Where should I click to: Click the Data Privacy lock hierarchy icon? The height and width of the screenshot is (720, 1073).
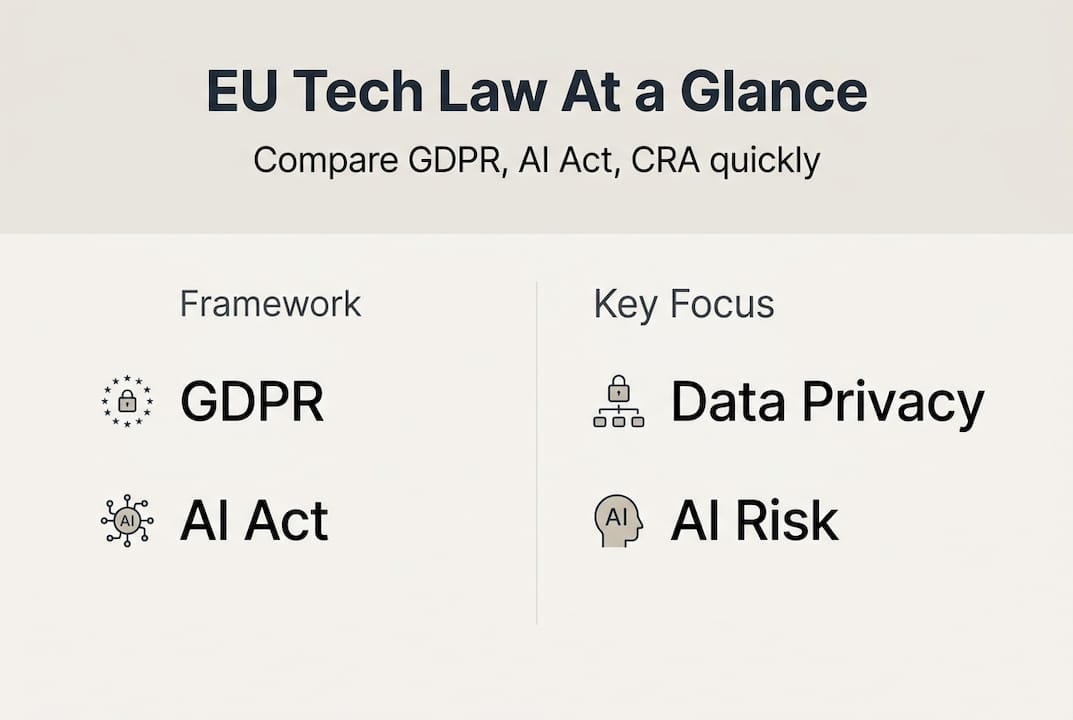pos(618,402)
